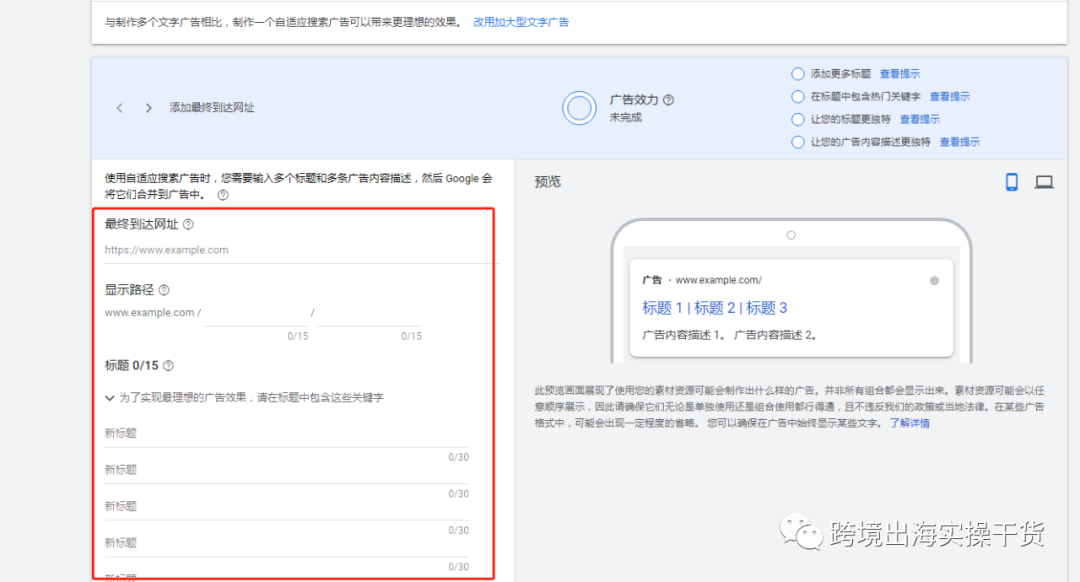Switch preview to desktop laptop icon
Viewport: 1080px width, 582px height.
[x=1044, y=182]
